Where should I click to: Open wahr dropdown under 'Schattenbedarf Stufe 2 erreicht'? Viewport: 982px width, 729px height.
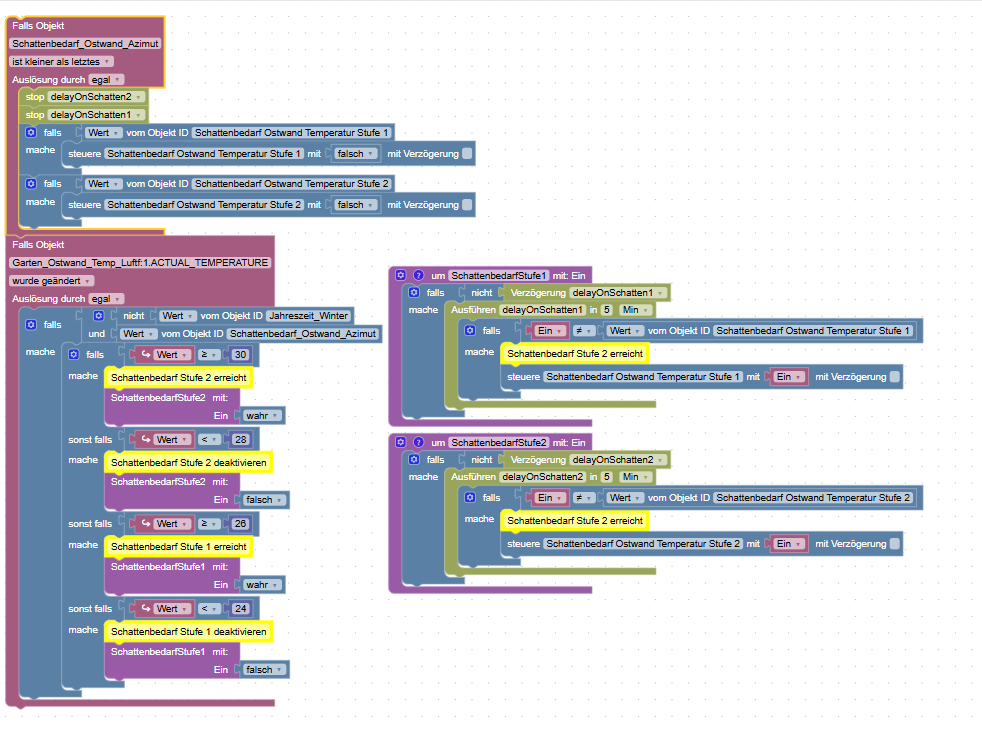pyautogui.click(x=262, y=415)
